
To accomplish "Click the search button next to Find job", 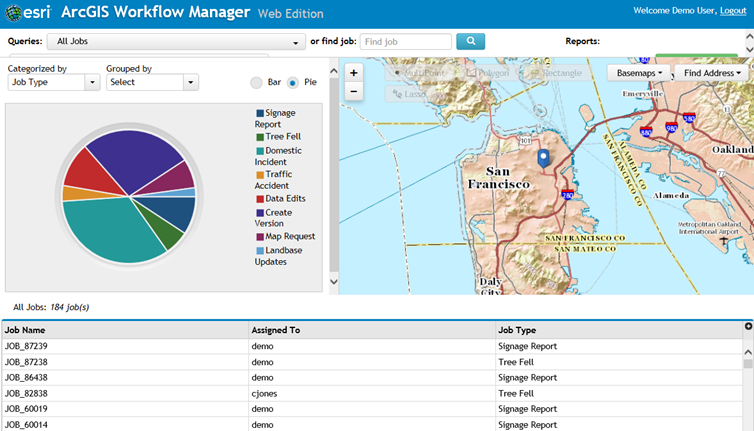I will [x=470, y=42].
